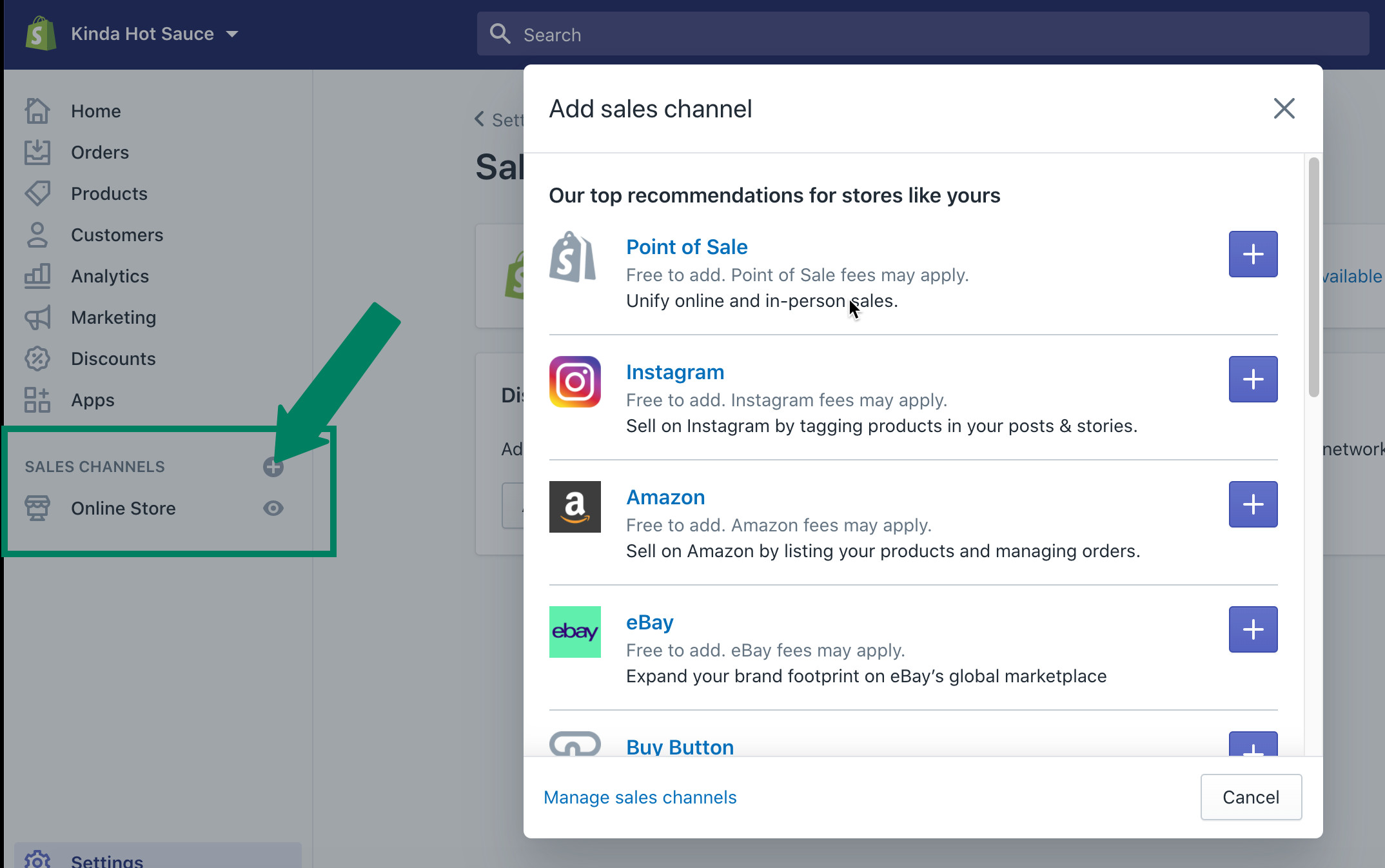1385x868 pixels.
Task: Add eBay as a sales channel
Action: coord(1253,629)
